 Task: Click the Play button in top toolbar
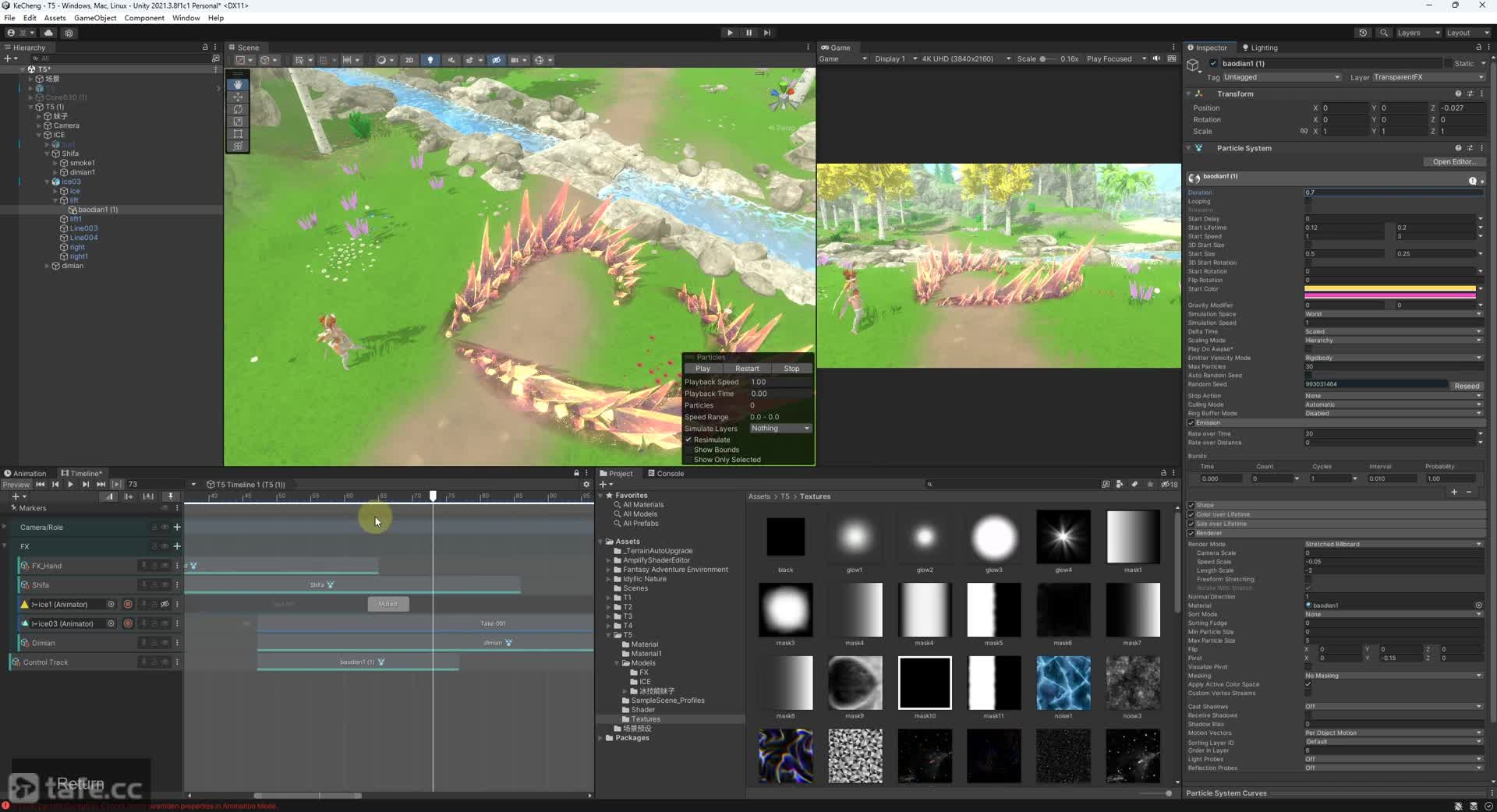(x=730, y=33)
